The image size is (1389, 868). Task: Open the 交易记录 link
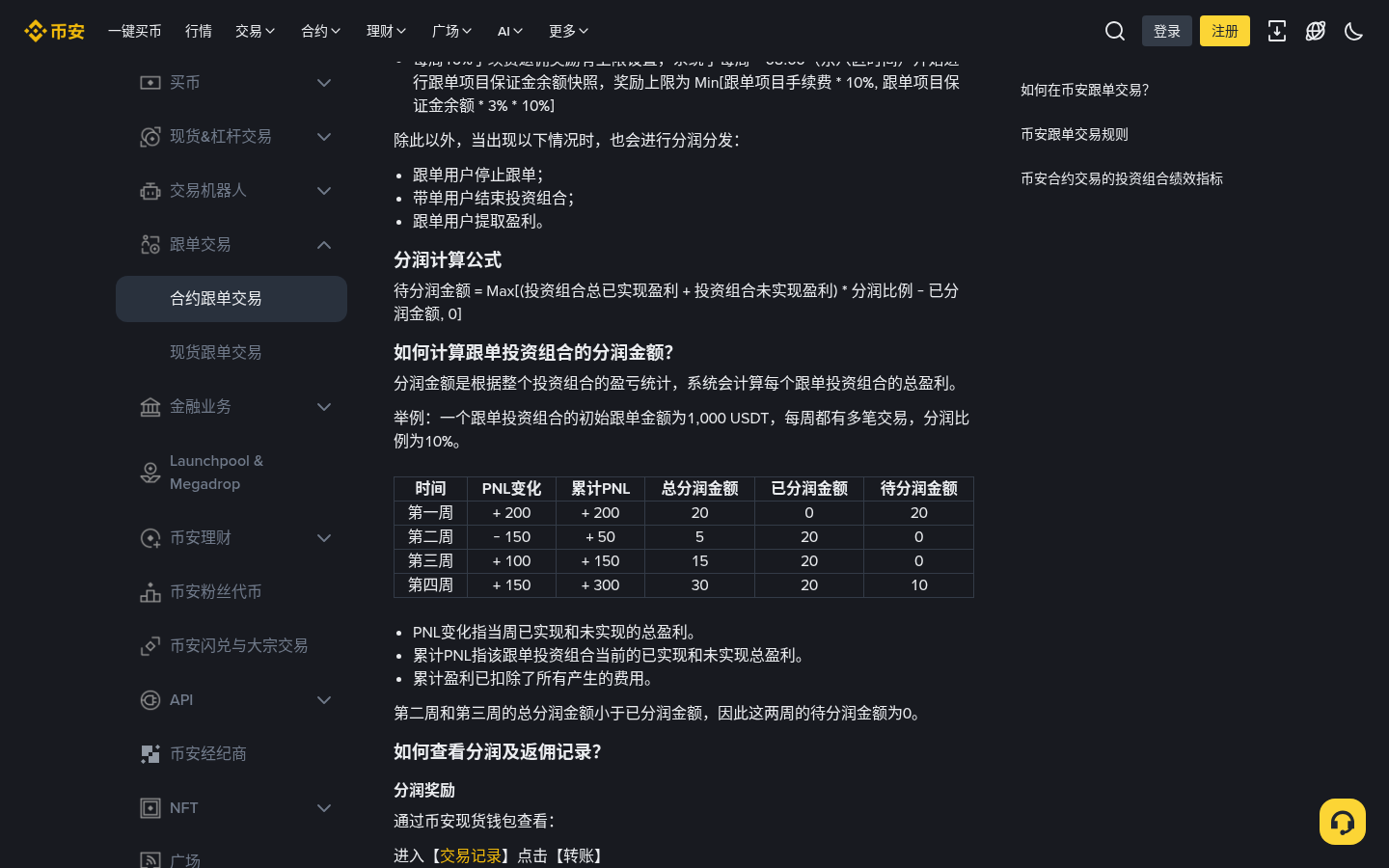[471, 855]
